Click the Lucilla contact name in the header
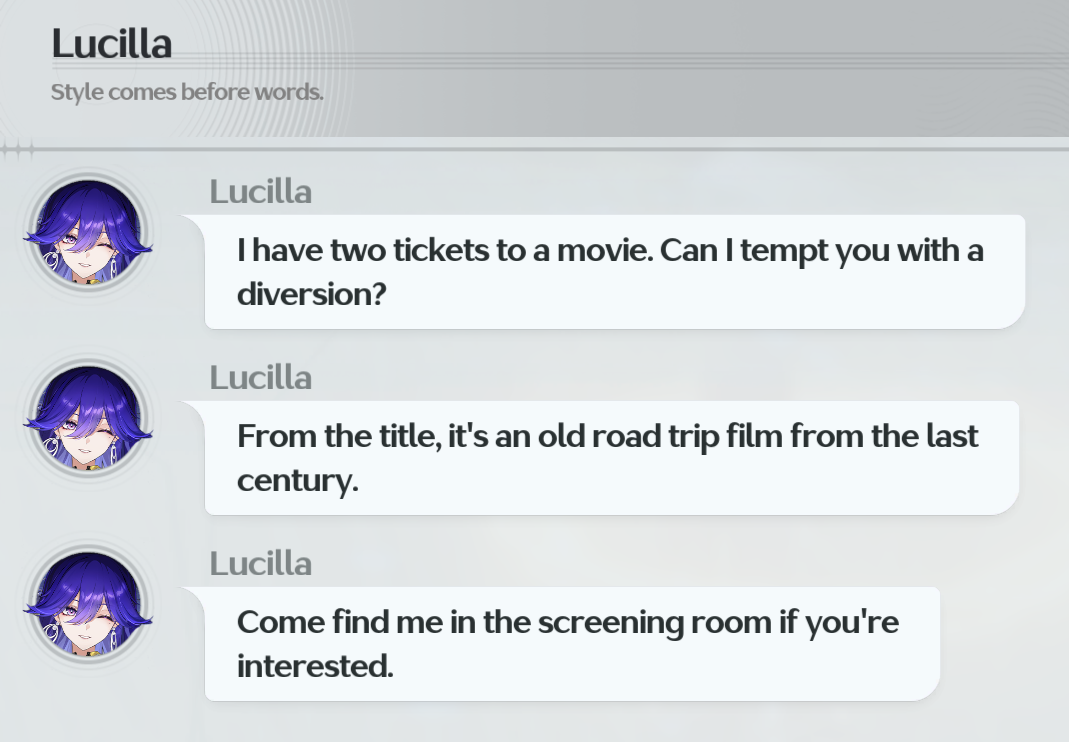The image size is (1069, 742). 111,44
